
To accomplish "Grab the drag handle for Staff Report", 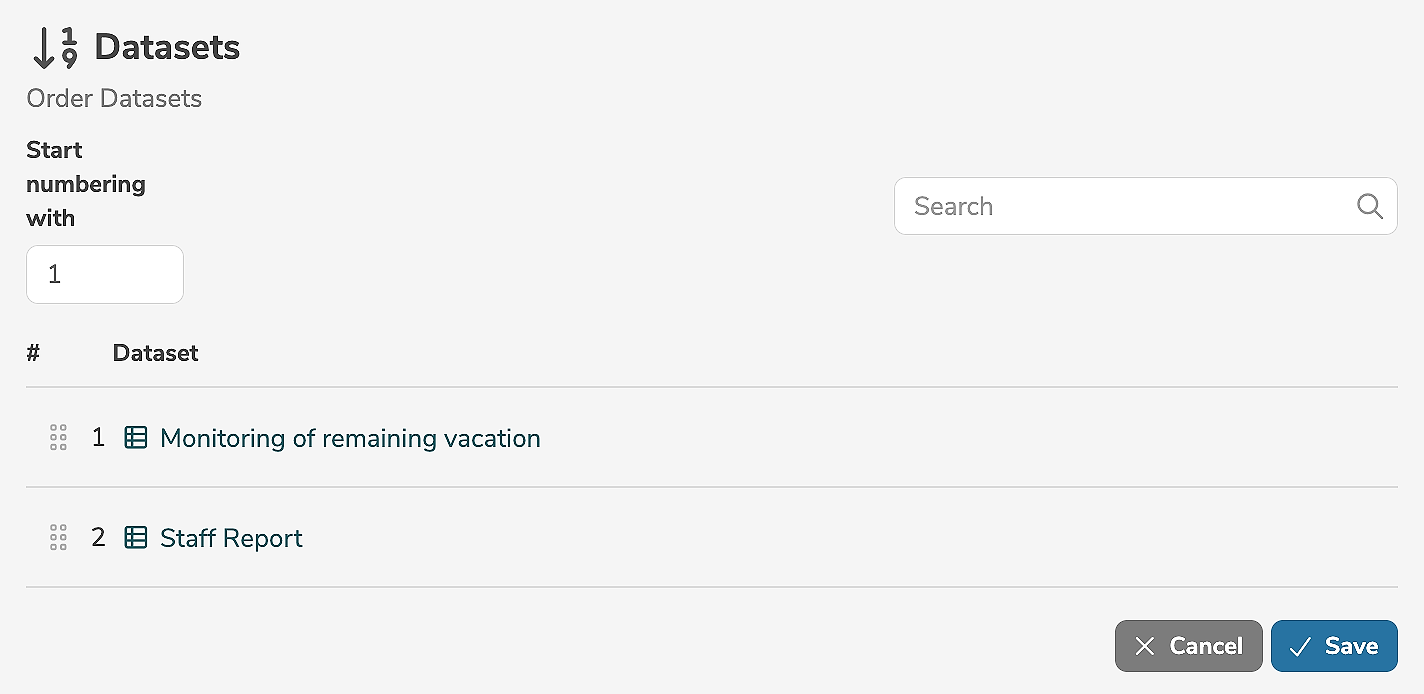I will point(58,538).
